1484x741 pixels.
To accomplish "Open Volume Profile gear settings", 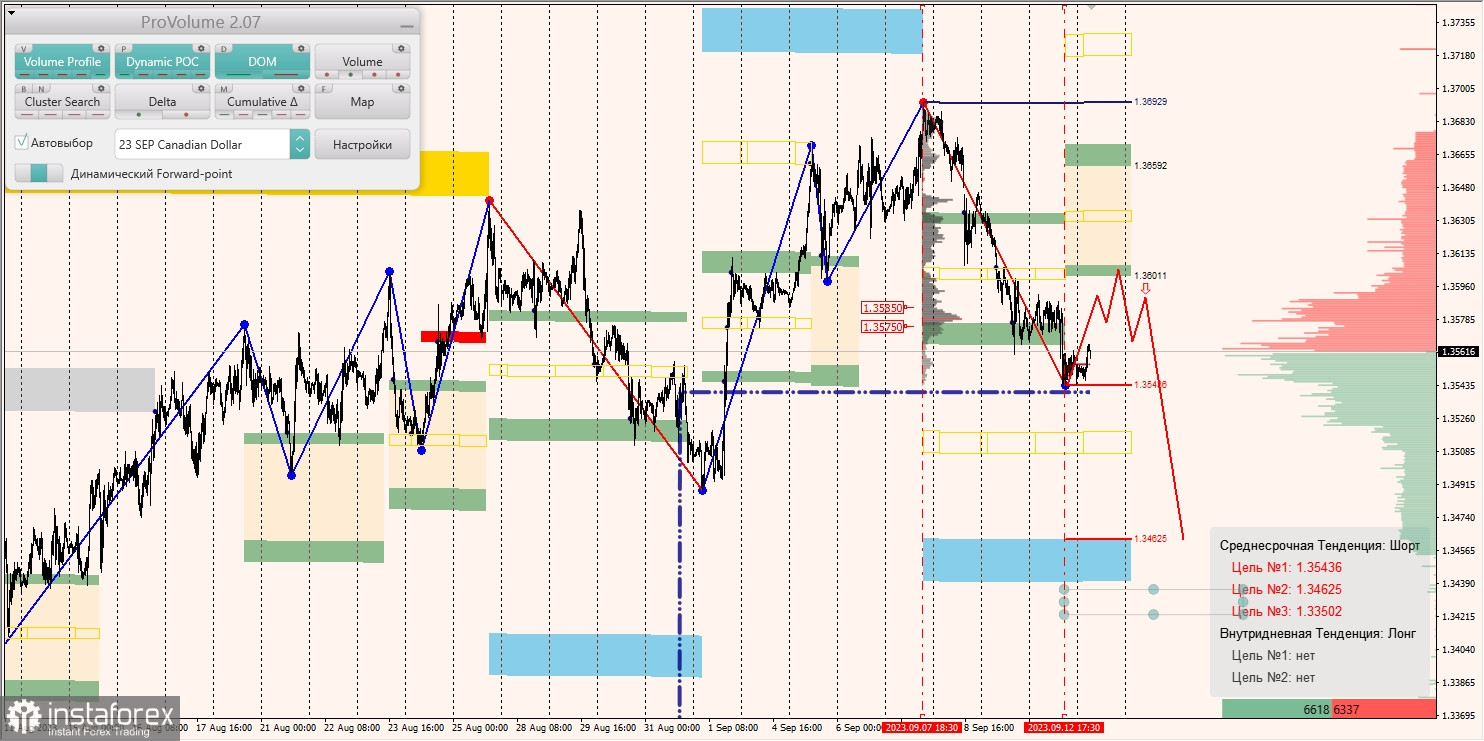I will click(x=101, y=48).
